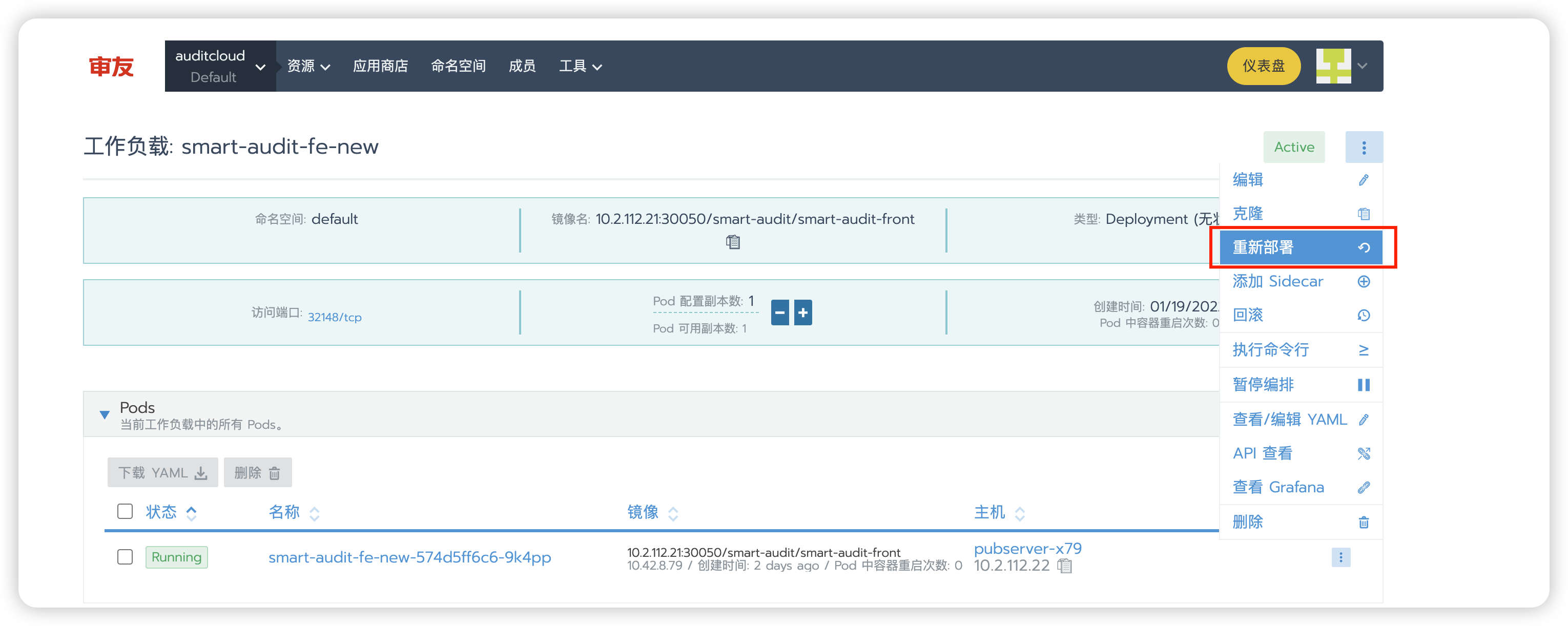Increase pod replica count with the plus button
1568x626 pixels.
803,312
